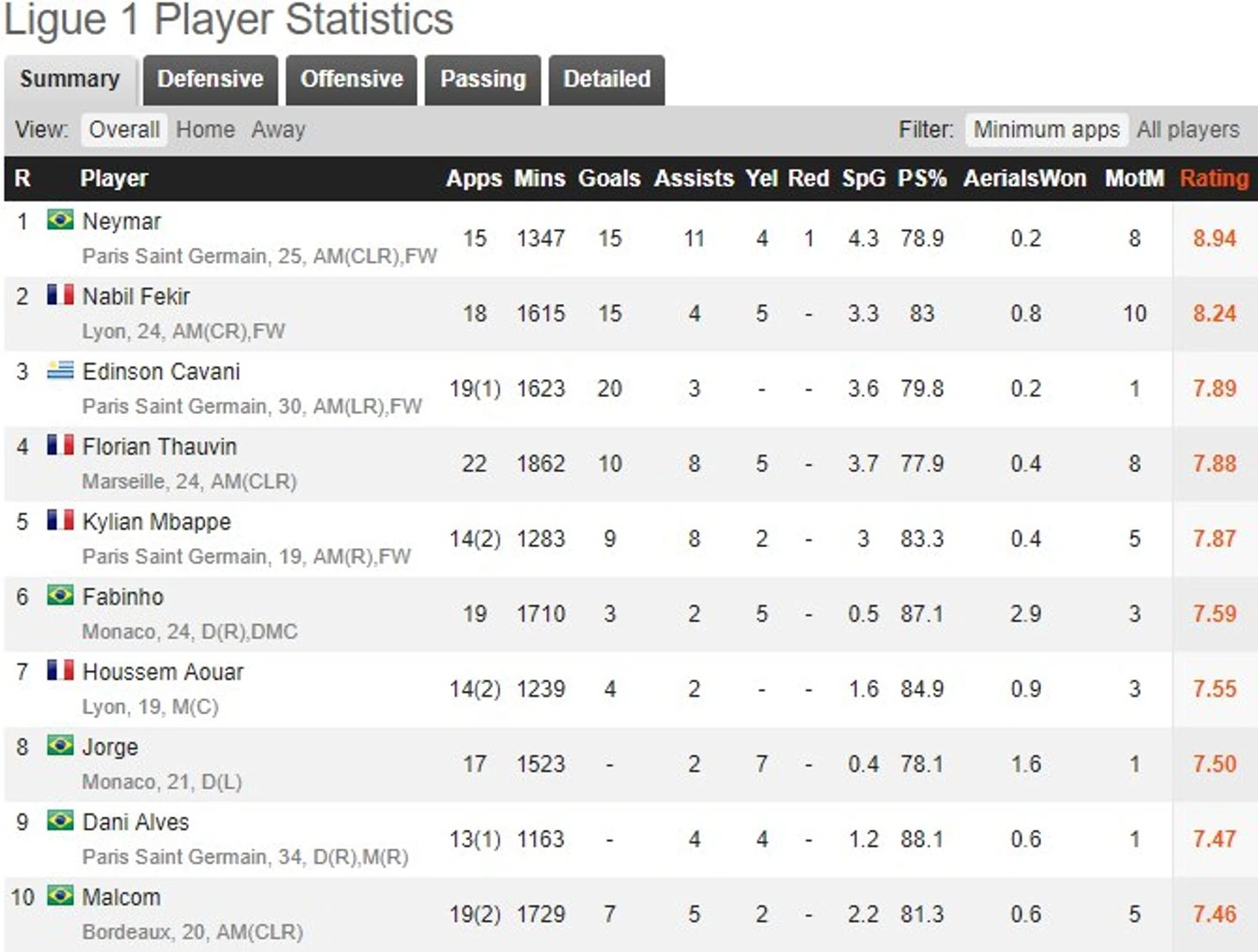This screenshot has width=1258, height=952.
Task: Open the Defensive statistics tab
Action: 210,79
